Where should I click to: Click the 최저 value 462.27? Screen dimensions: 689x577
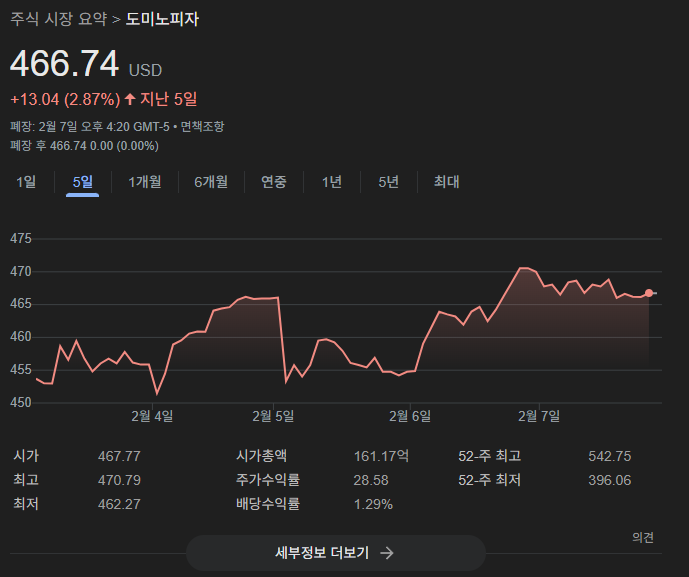[x=119, y=504]
